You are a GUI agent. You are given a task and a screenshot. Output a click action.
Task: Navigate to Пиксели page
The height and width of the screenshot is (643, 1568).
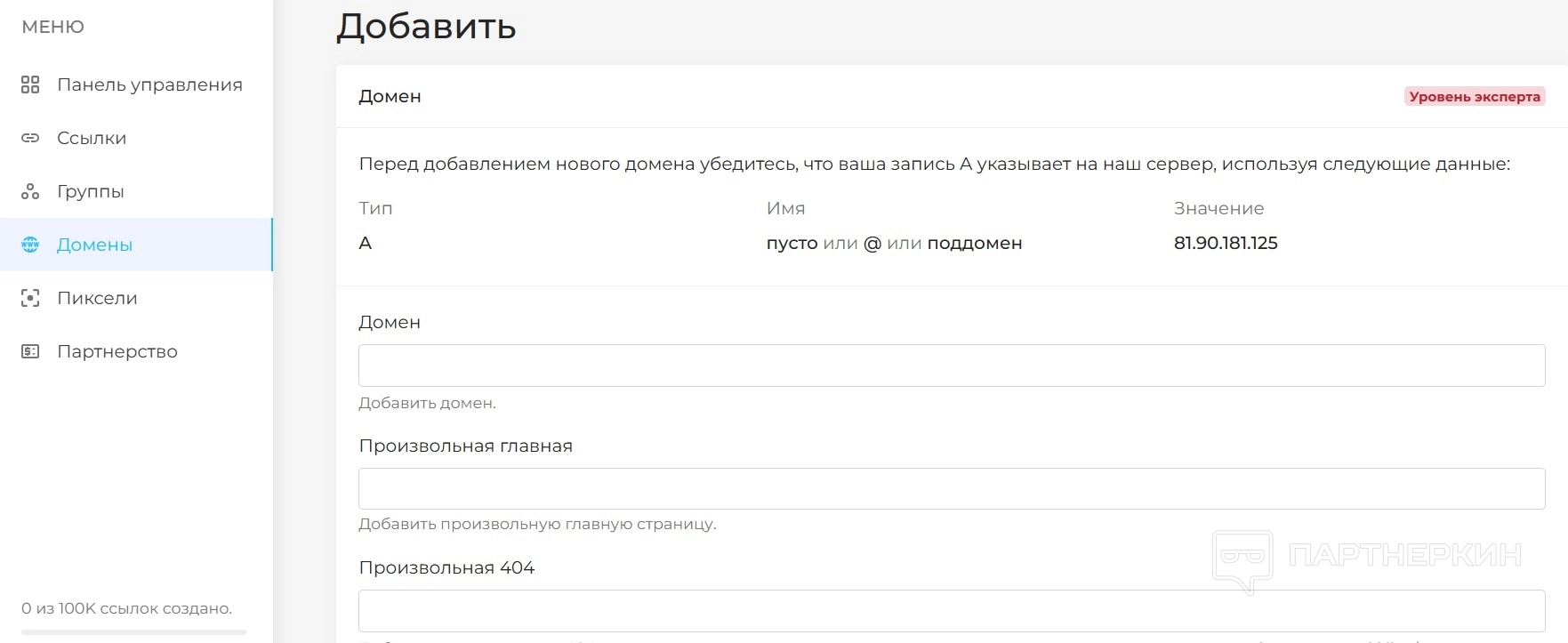(x=97, y=298)
